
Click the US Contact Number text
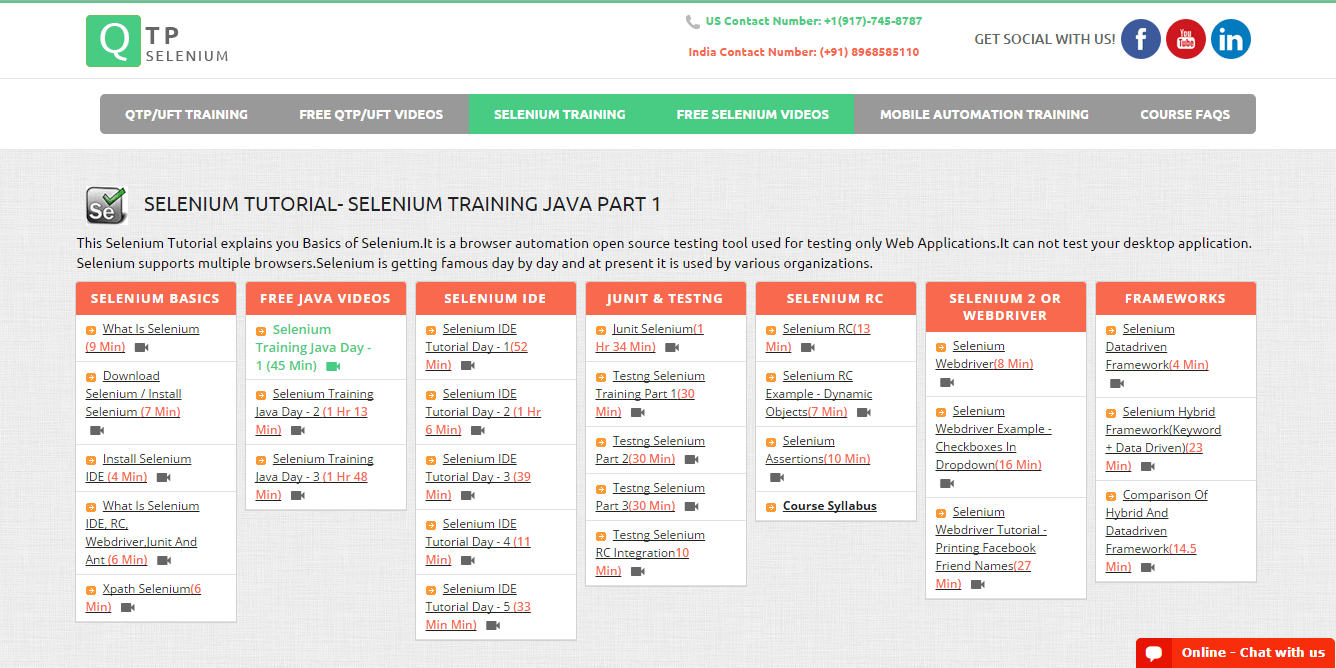tap(813, 21)
